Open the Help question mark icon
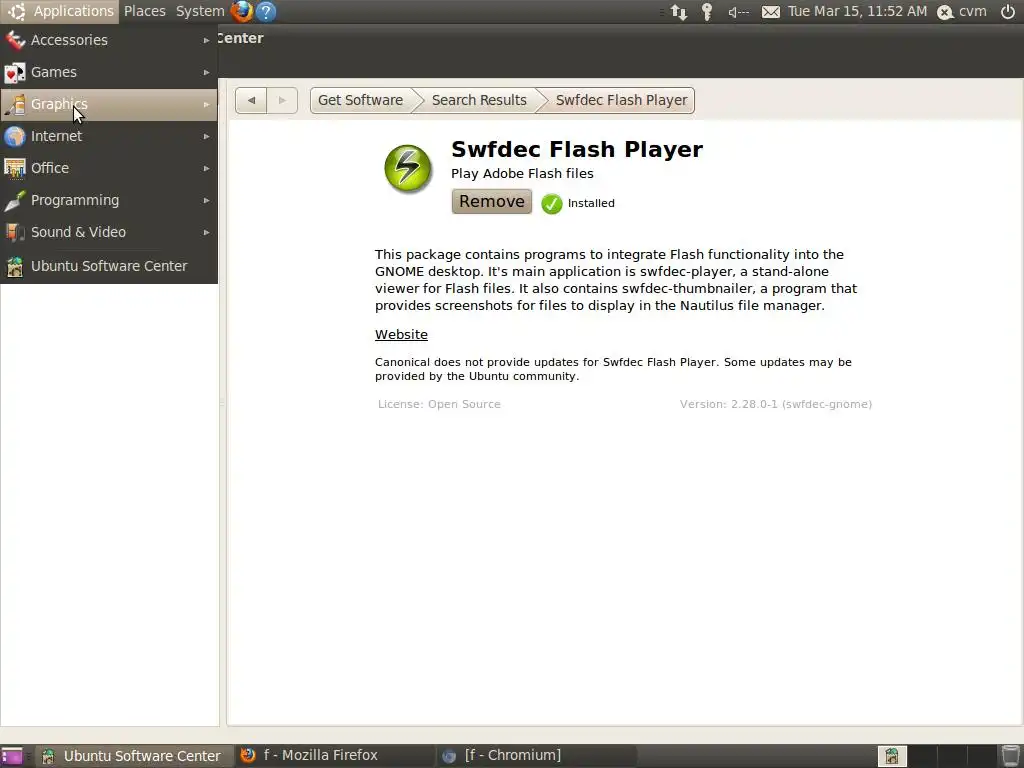 [x=266, y=11]
